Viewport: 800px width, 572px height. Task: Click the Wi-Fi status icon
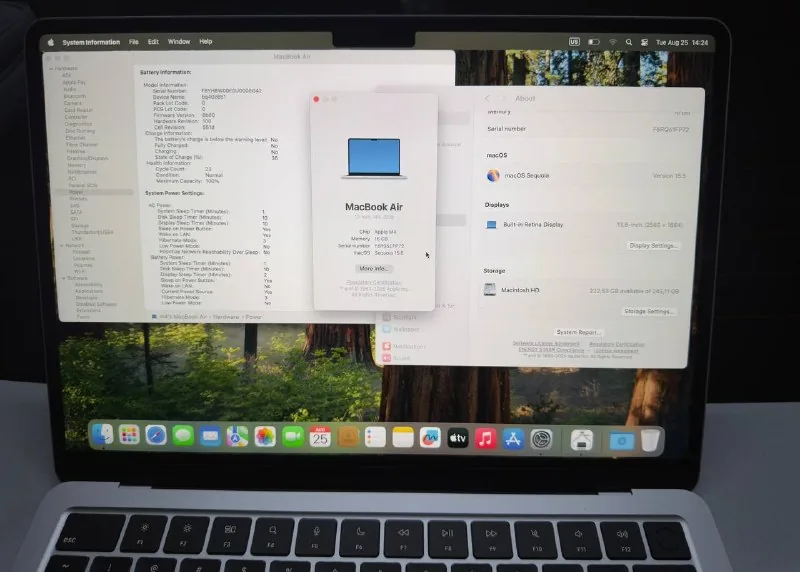(613, 42)
